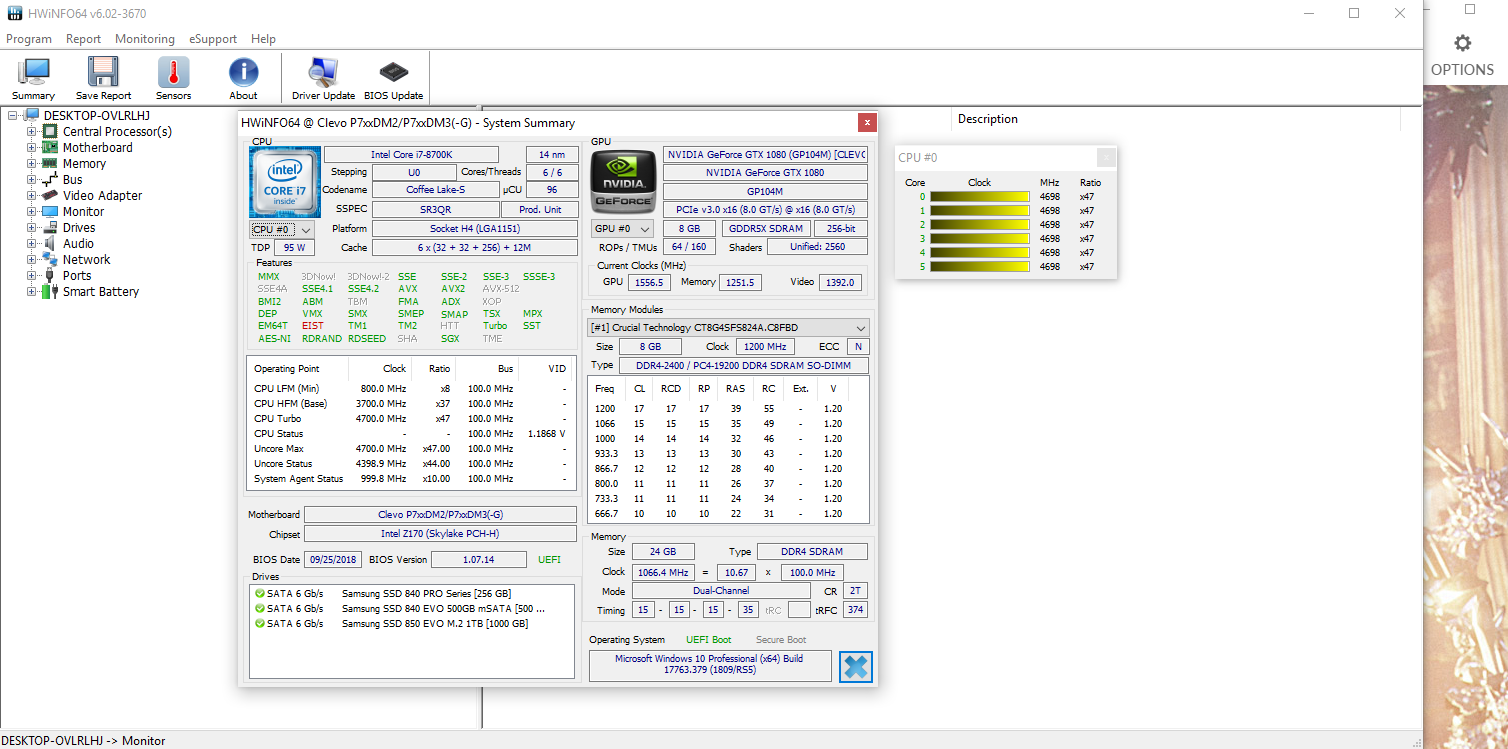Viewport: 1508px width, 749px height.
Task: Click the NVIDIA GeForce GTX 1080 field
Action: 765,172
